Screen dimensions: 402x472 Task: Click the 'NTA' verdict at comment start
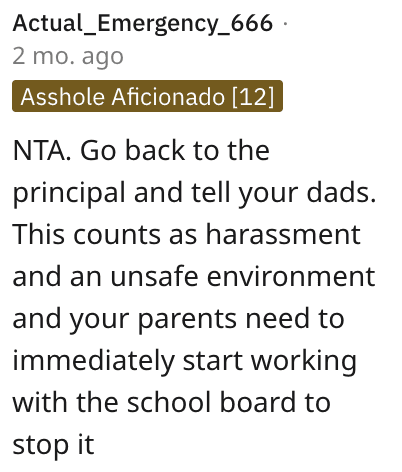[x=39, y=151]
